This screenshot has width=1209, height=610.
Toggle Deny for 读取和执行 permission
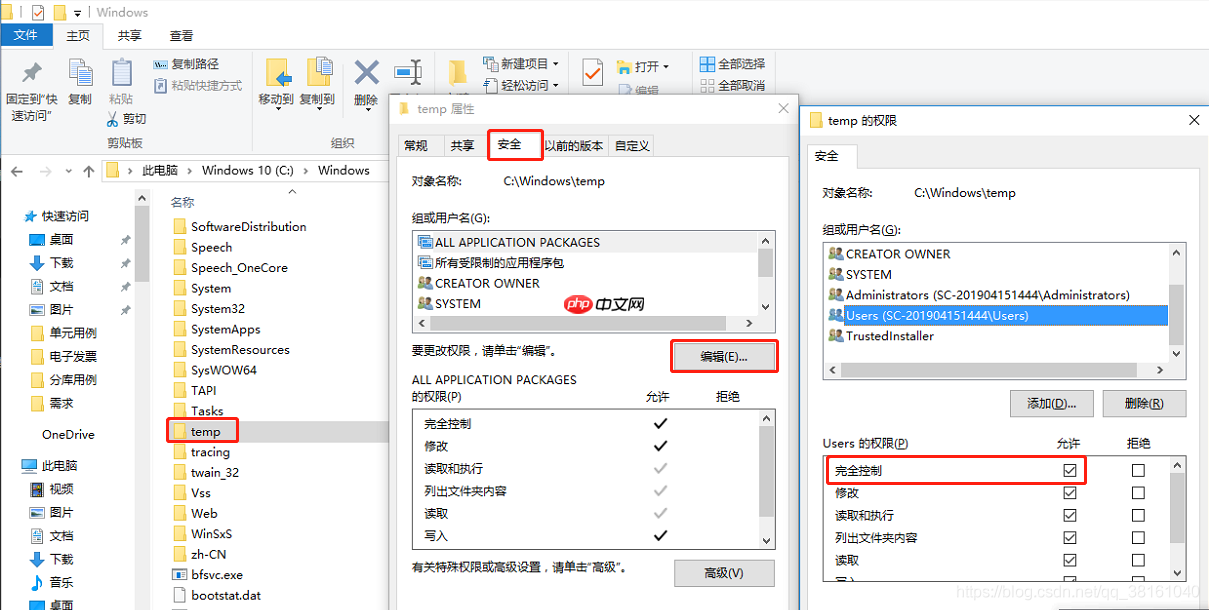1138,516
